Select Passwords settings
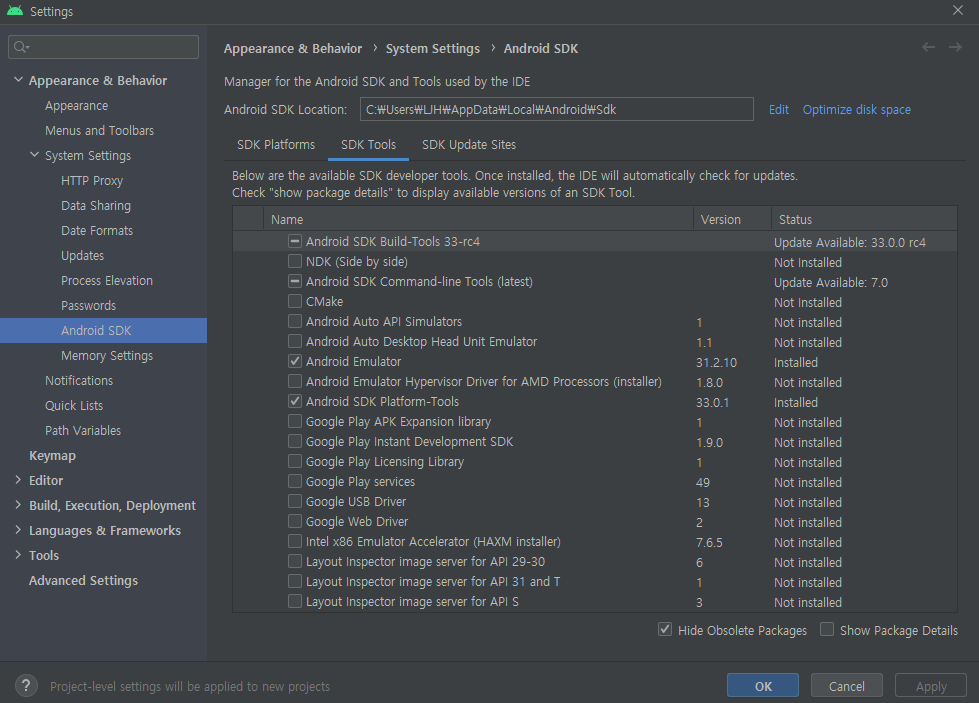Image resolution: width=979 pixels, height=703 pixels. 89,305
